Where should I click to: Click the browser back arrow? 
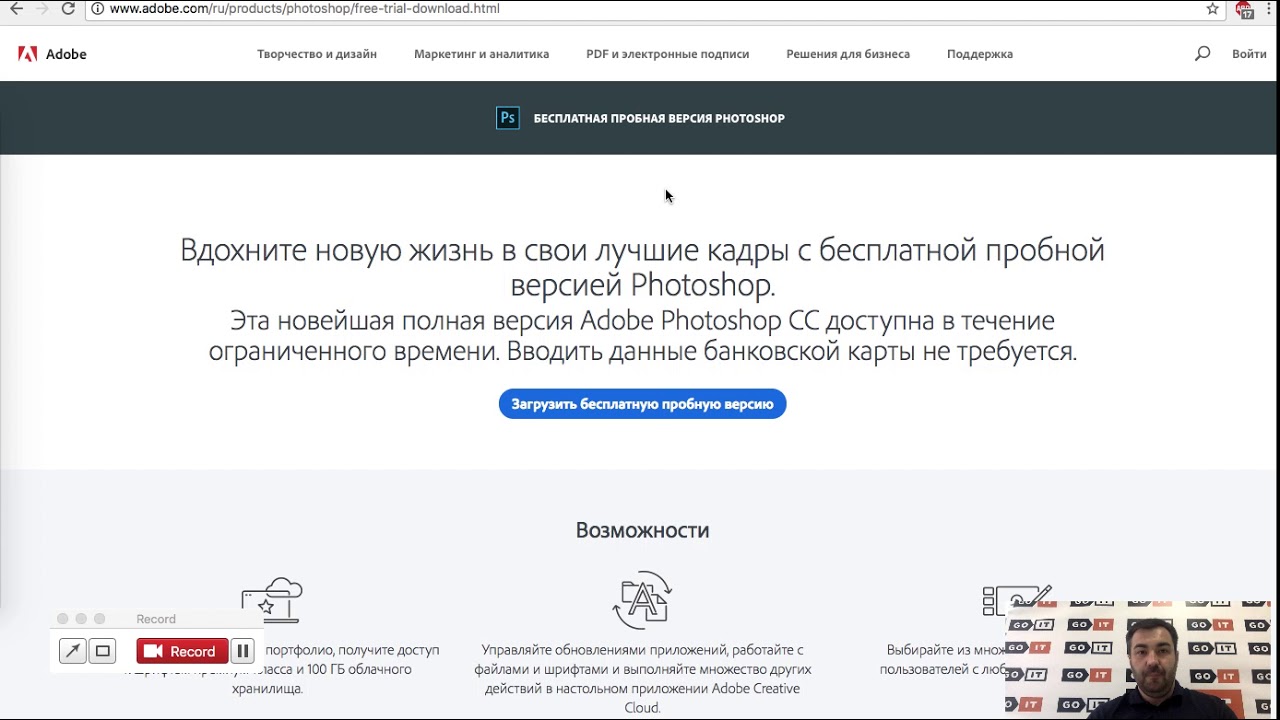(x=16, y=8)
